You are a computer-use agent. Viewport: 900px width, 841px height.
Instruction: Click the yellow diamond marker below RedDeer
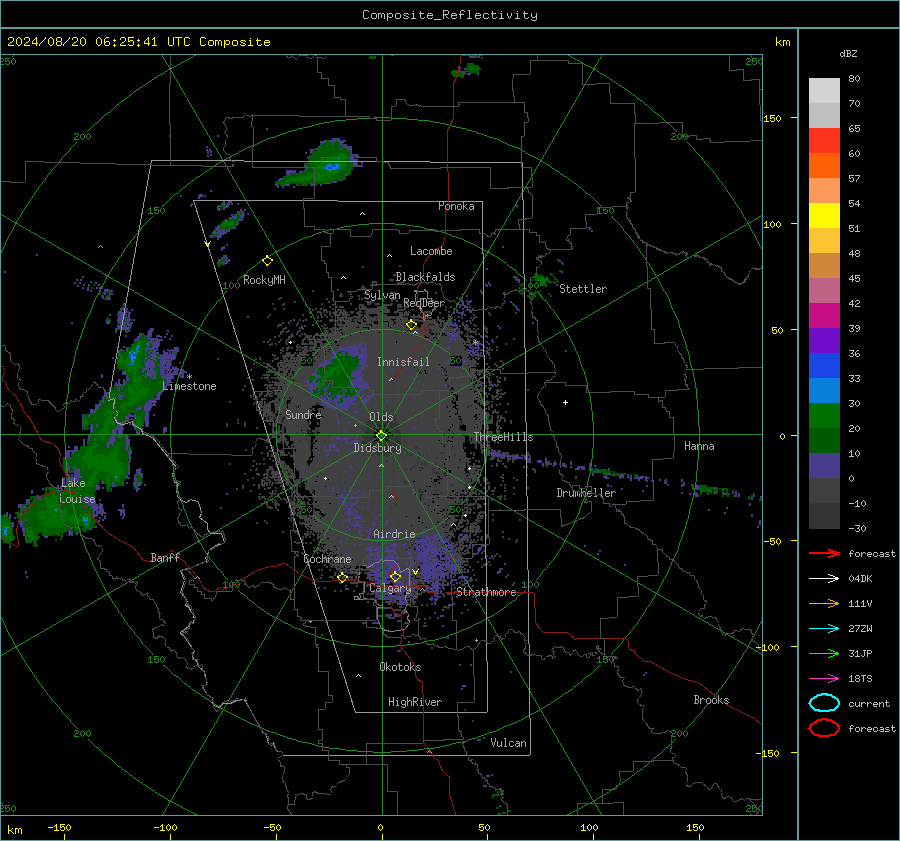(x=411, y=325)
